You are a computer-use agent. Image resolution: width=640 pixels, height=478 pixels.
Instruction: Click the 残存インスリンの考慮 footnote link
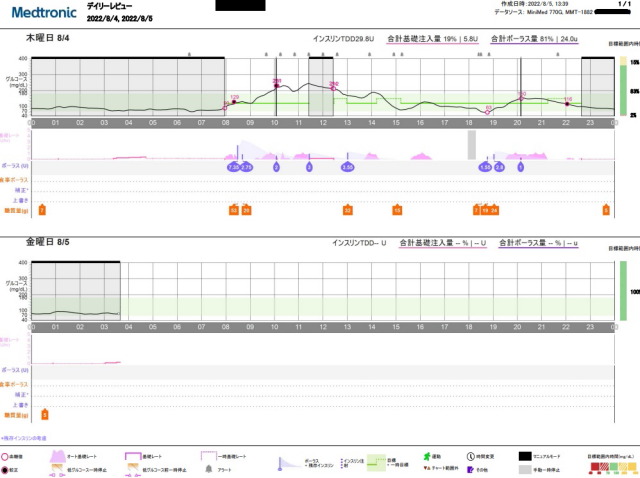click(24, 438)
